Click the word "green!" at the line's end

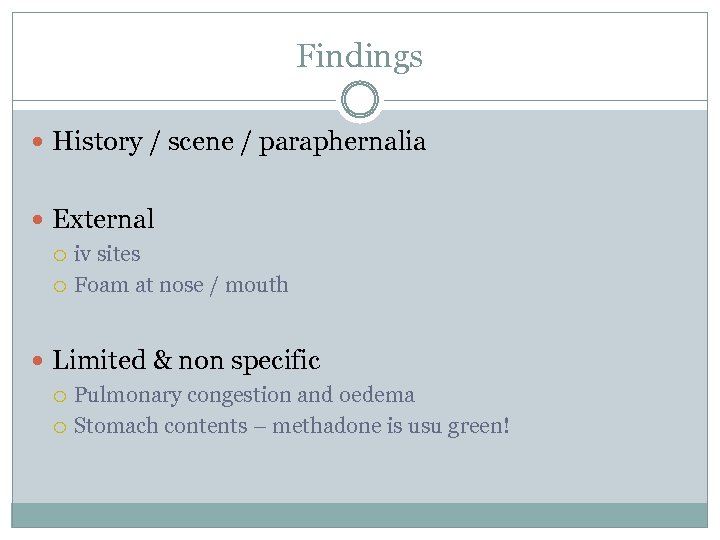(x=478, y=427)
